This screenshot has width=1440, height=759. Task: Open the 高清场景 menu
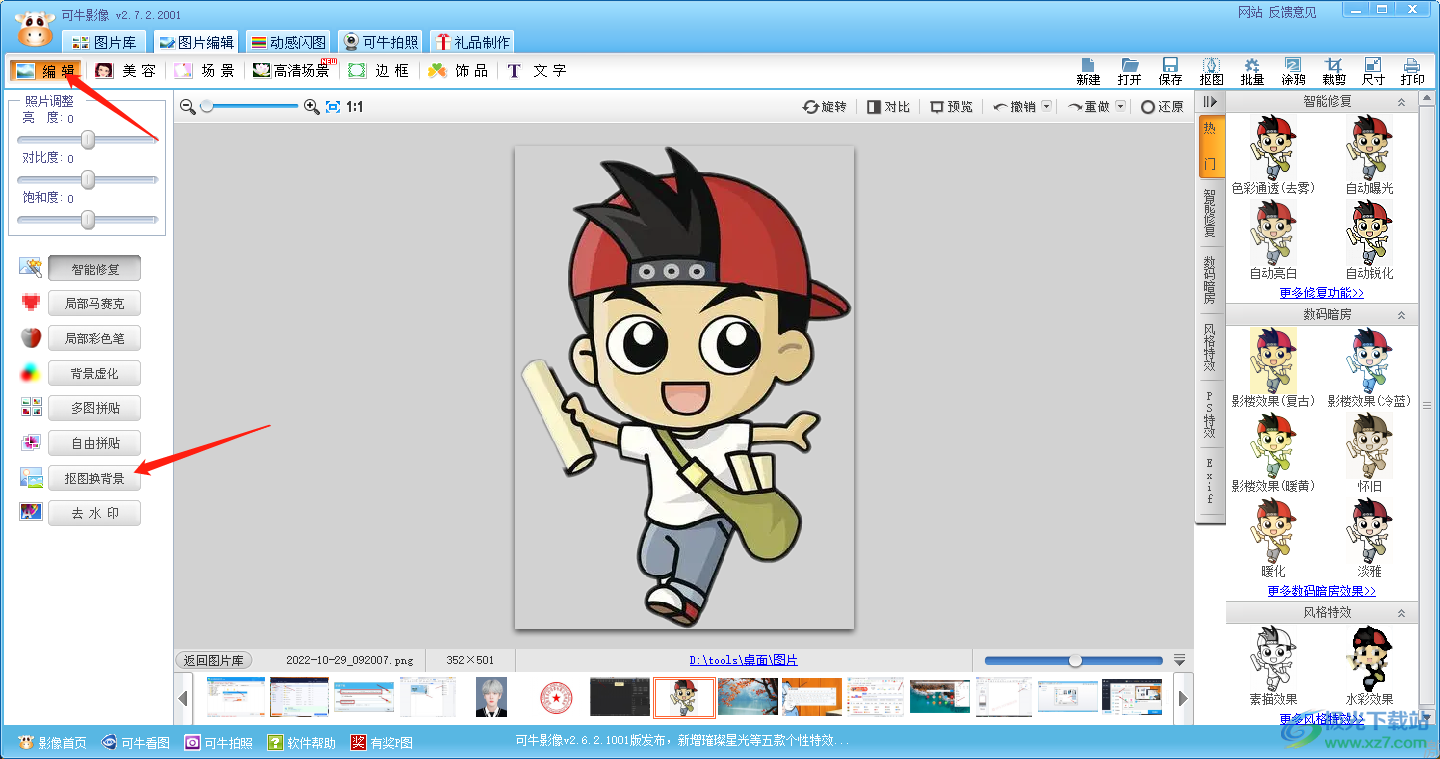click(x=292, y=71)
